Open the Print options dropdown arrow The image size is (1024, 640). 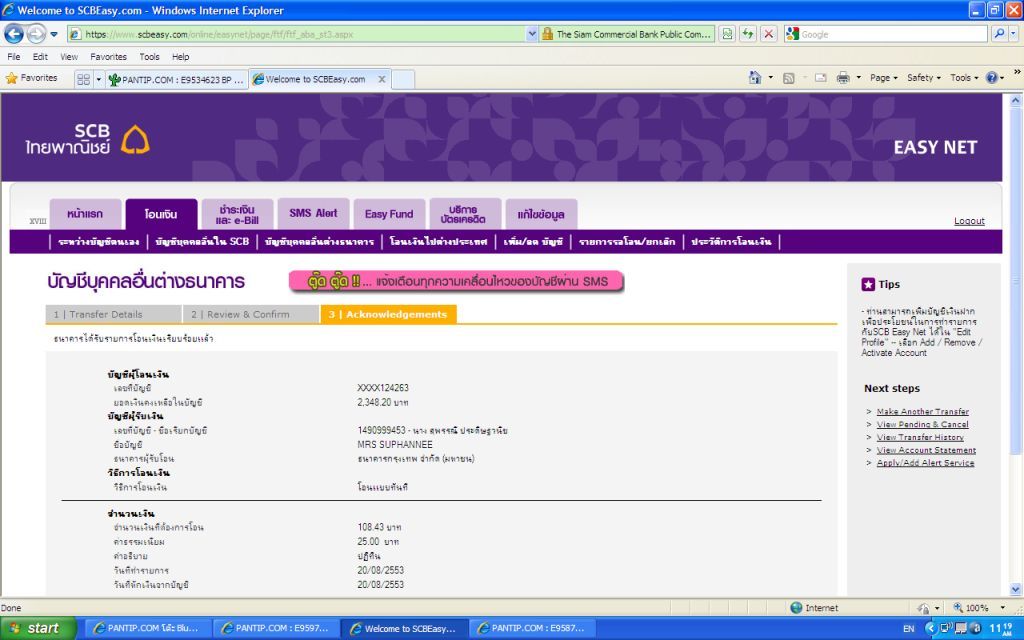tap(858, 78)
